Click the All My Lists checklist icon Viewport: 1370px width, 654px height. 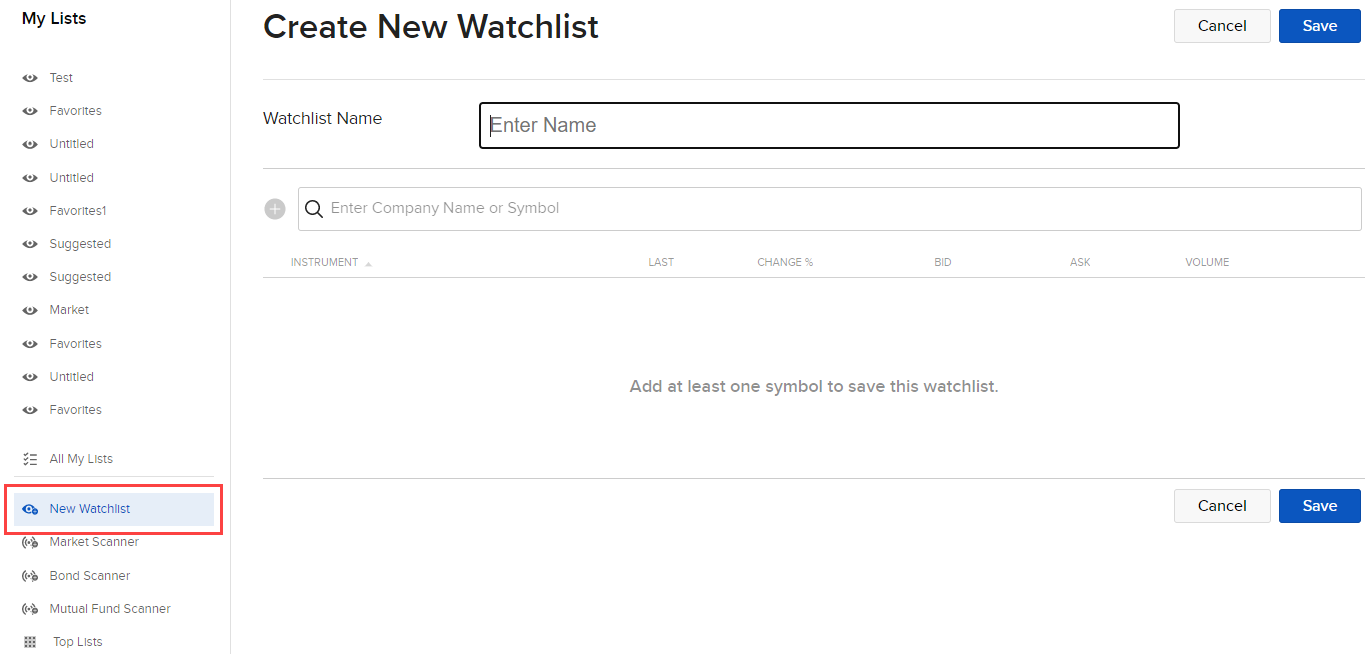click(x=30, y=458)
